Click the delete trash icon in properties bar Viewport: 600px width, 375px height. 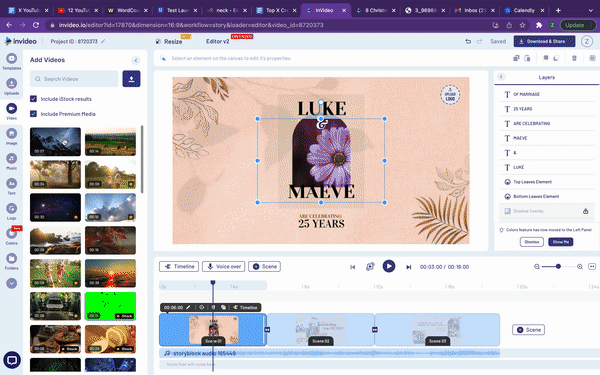tap(574, 58)
